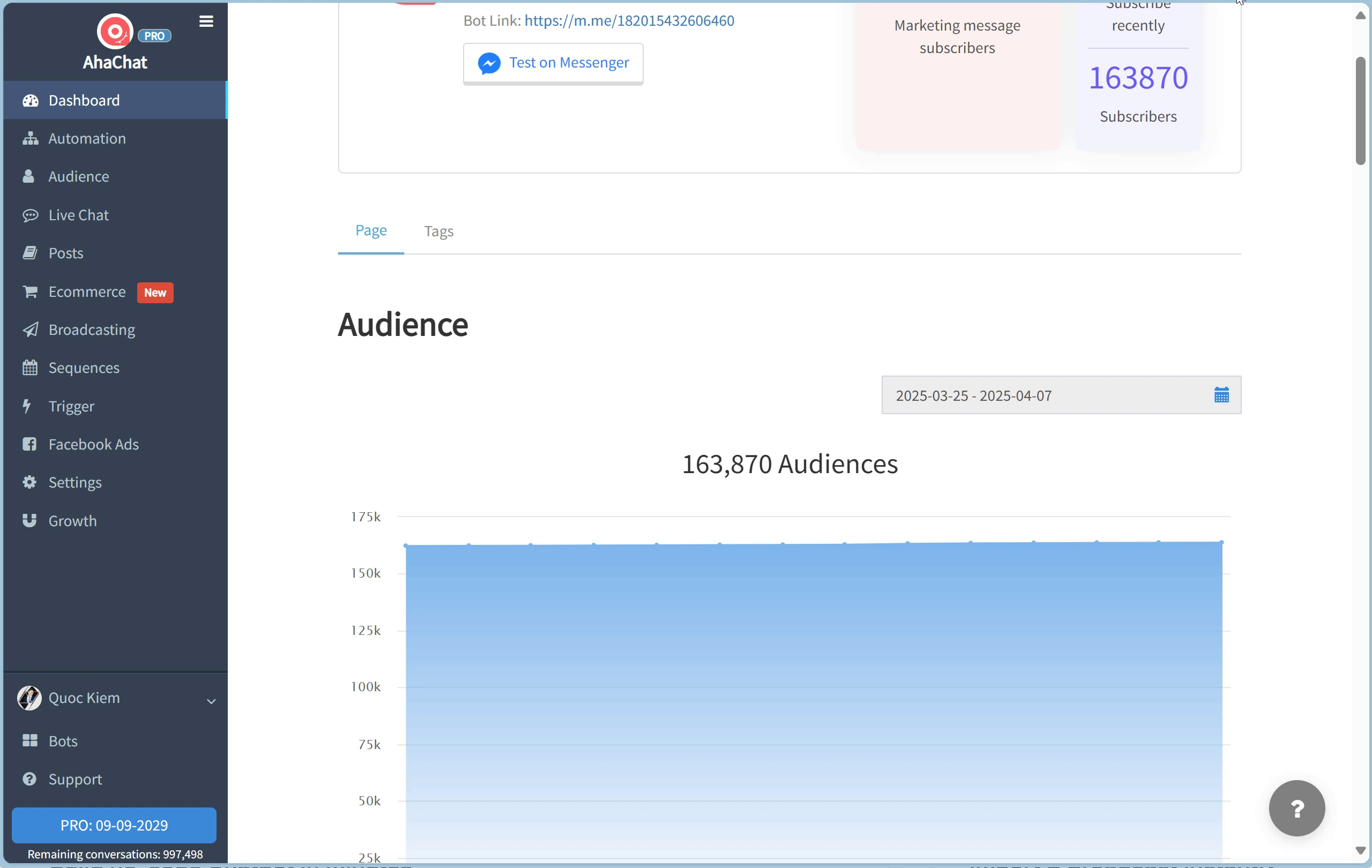
Task: Collapse the sidebar with hamburger menu
Action: click(x=206, y=21)
